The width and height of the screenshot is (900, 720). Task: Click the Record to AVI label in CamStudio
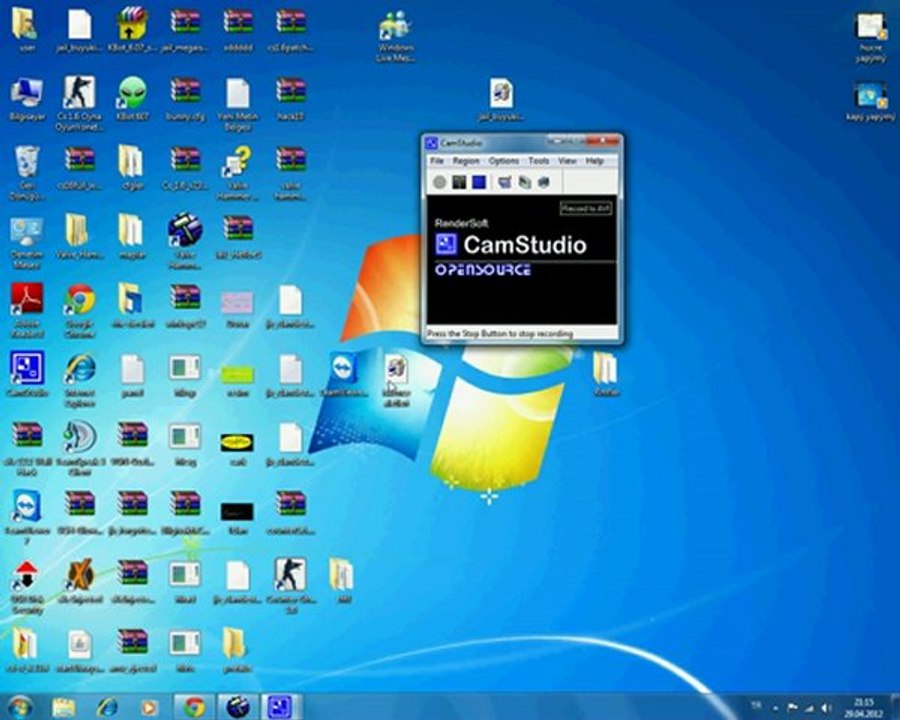pos(585,208)
